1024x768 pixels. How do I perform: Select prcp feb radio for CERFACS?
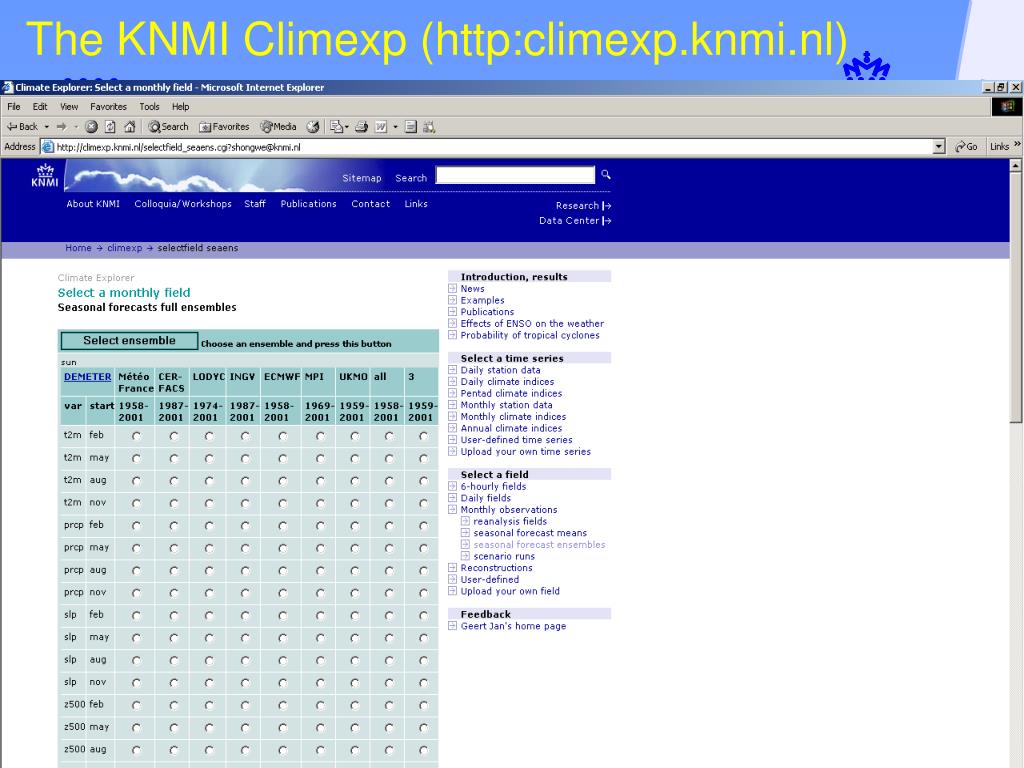point(174,526)
